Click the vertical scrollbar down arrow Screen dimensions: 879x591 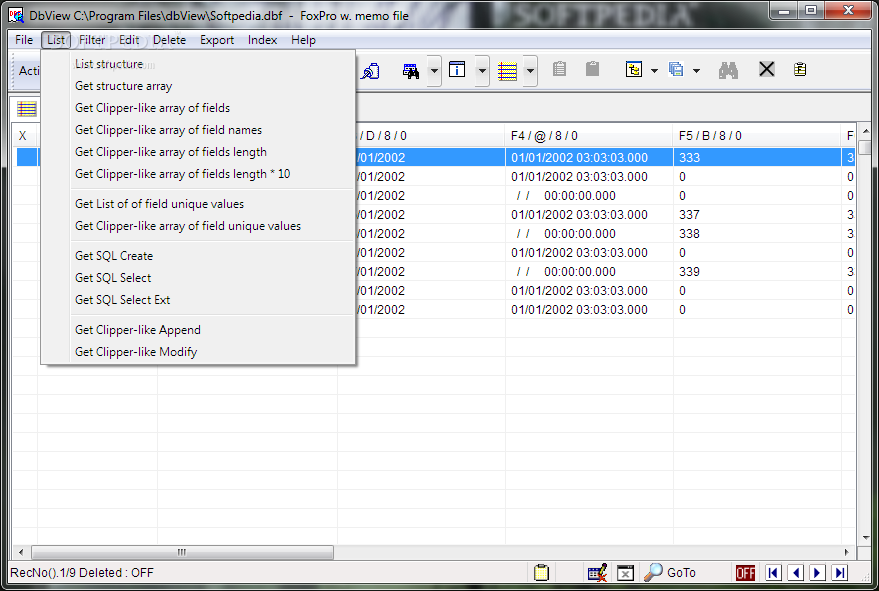click(x=866, y=538)
